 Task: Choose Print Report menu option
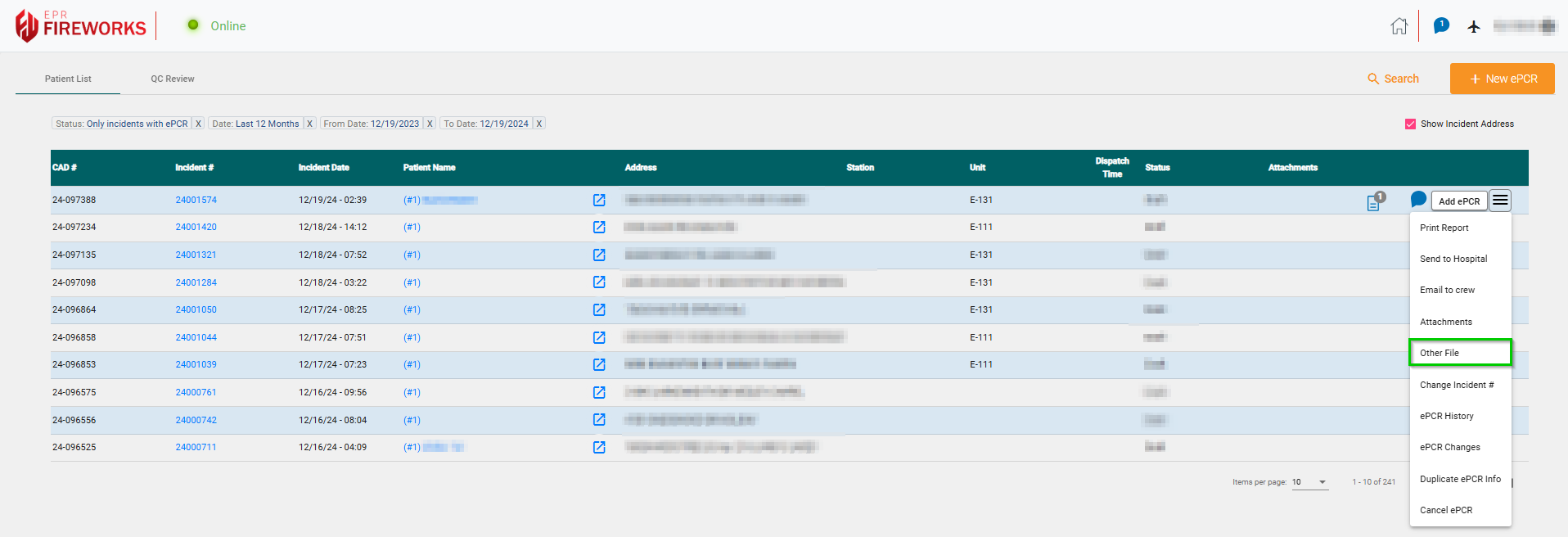[1444, 228]
